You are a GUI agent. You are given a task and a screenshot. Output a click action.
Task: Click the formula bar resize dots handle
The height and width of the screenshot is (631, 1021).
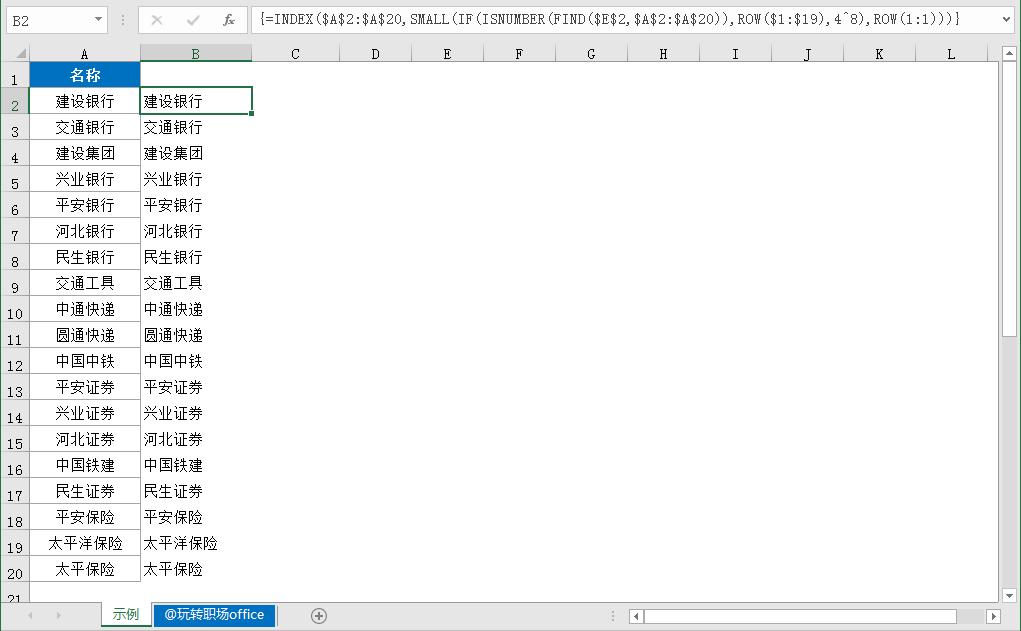coord(122,20)
